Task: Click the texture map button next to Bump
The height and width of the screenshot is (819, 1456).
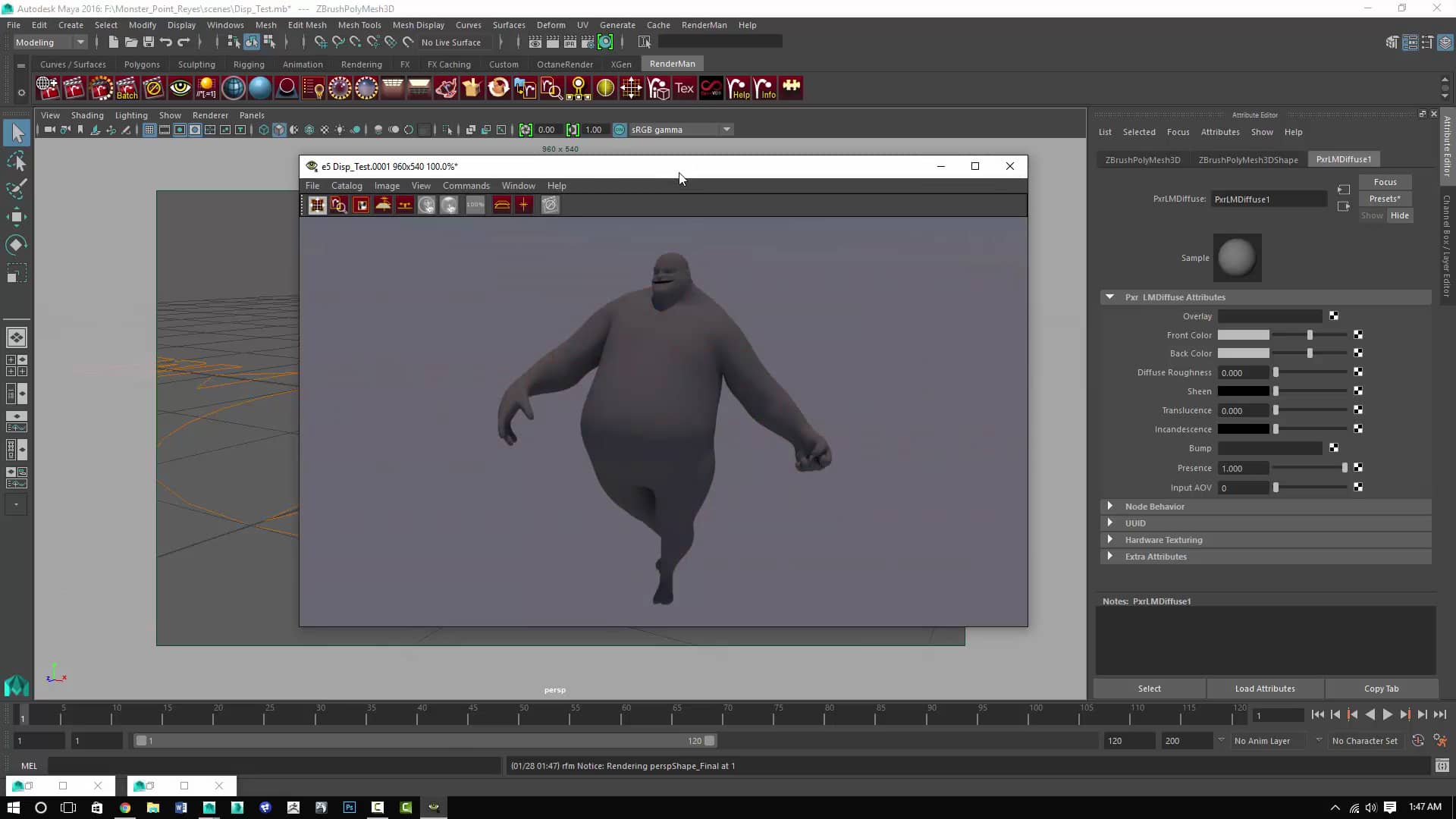Action: [1334, 448]
